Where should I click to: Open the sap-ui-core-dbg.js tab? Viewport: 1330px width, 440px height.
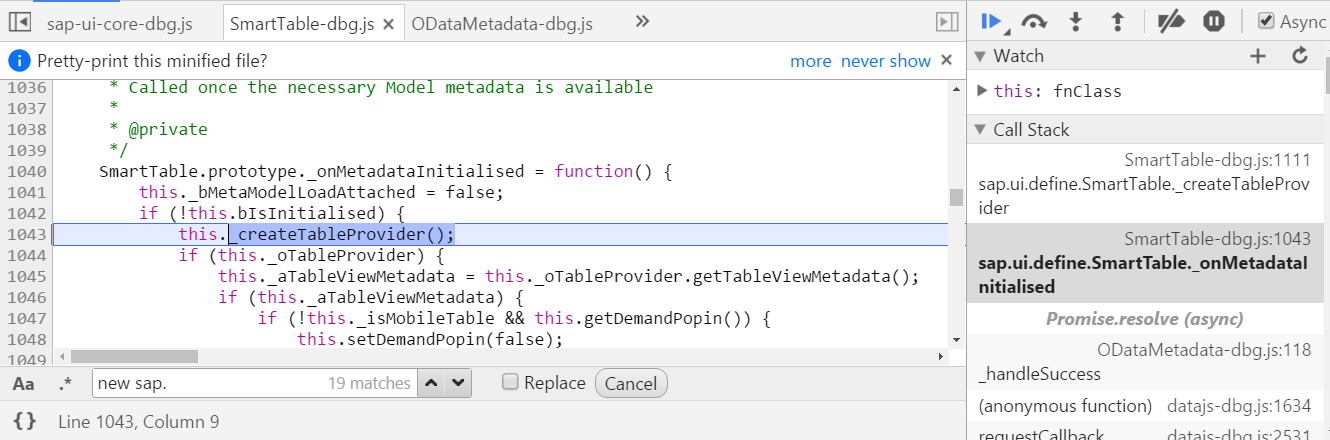pyautogui.click(x=120, y=23)
